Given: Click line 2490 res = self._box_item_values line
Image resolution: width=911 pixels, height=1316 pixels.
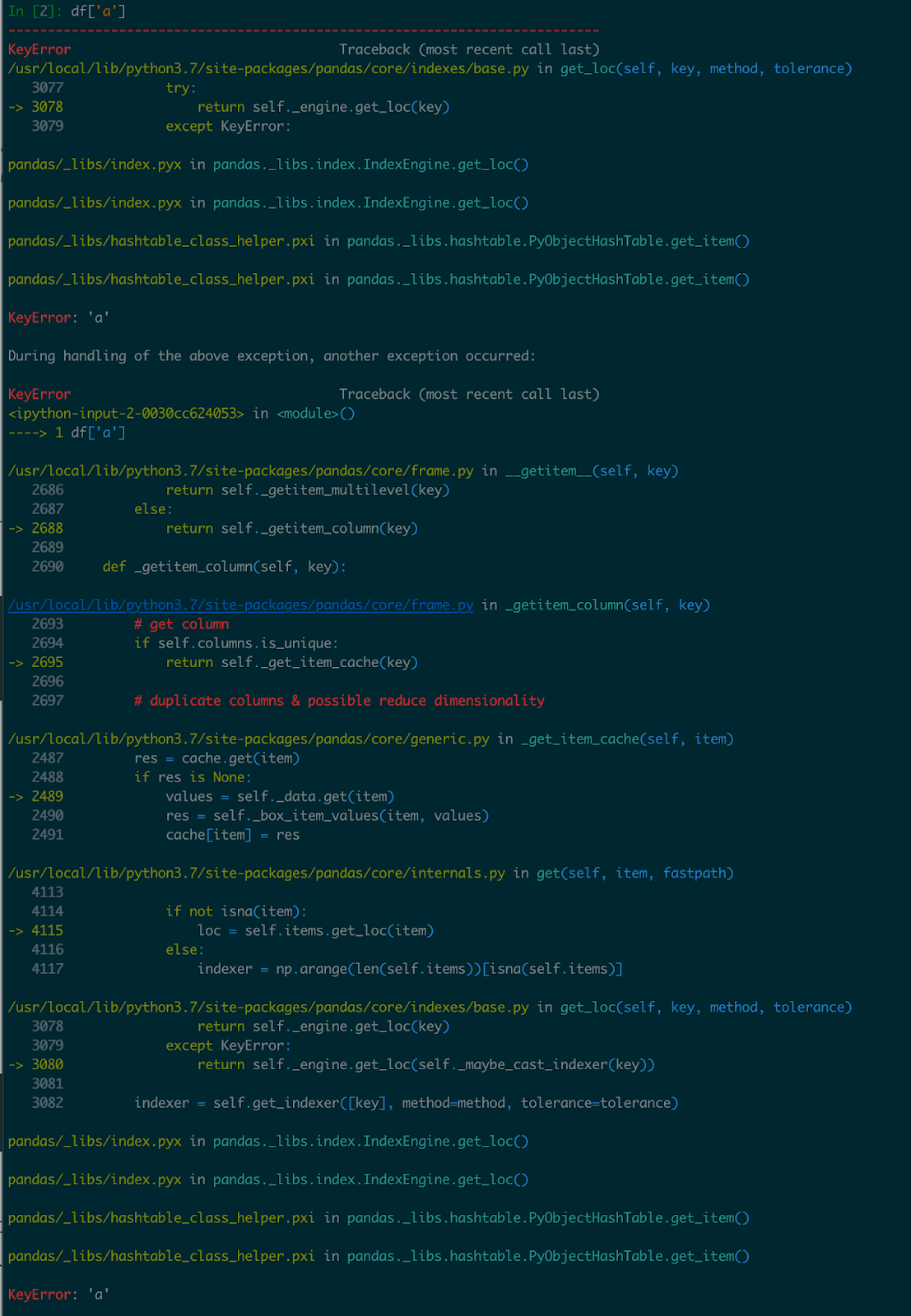Looking at the screenshot, I should point(260,816).
